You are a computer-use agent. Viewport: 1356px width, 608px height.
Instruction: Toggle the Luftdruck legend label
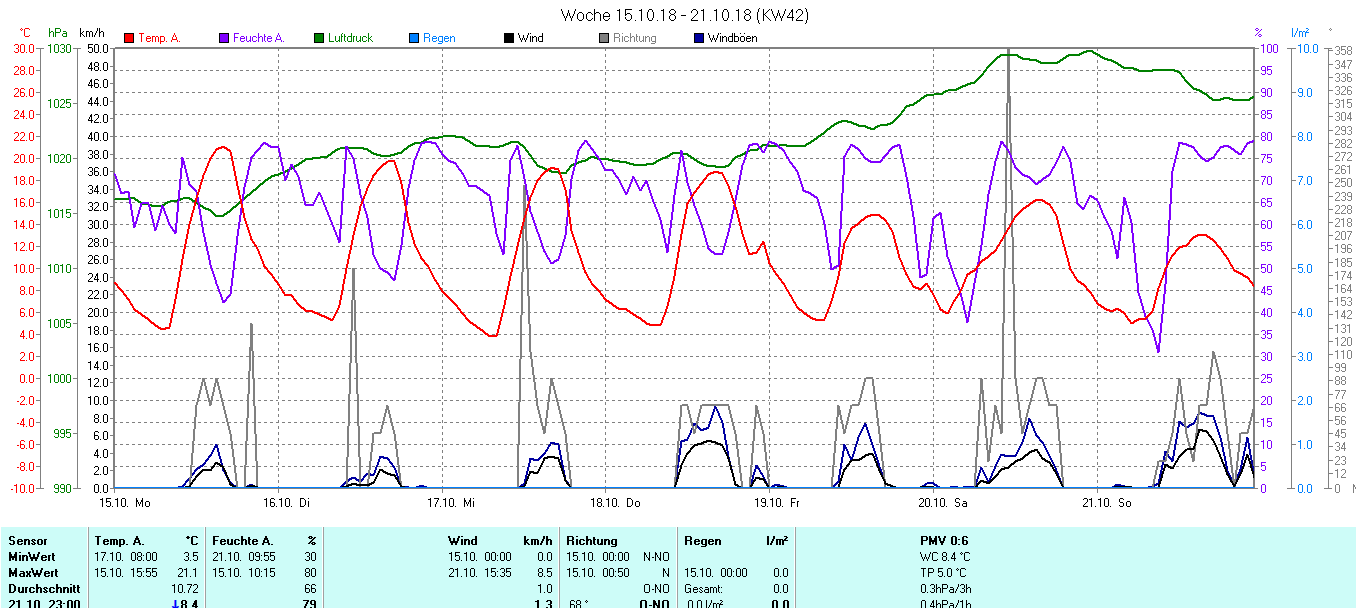(x=350, y=38)
